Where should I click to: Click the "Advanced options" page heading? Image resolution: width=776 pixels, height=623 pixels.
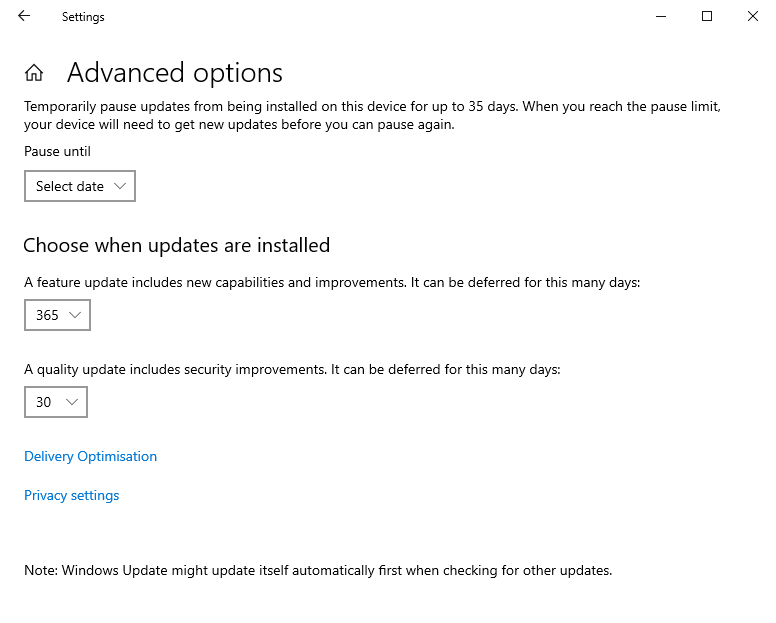(175, 73)
